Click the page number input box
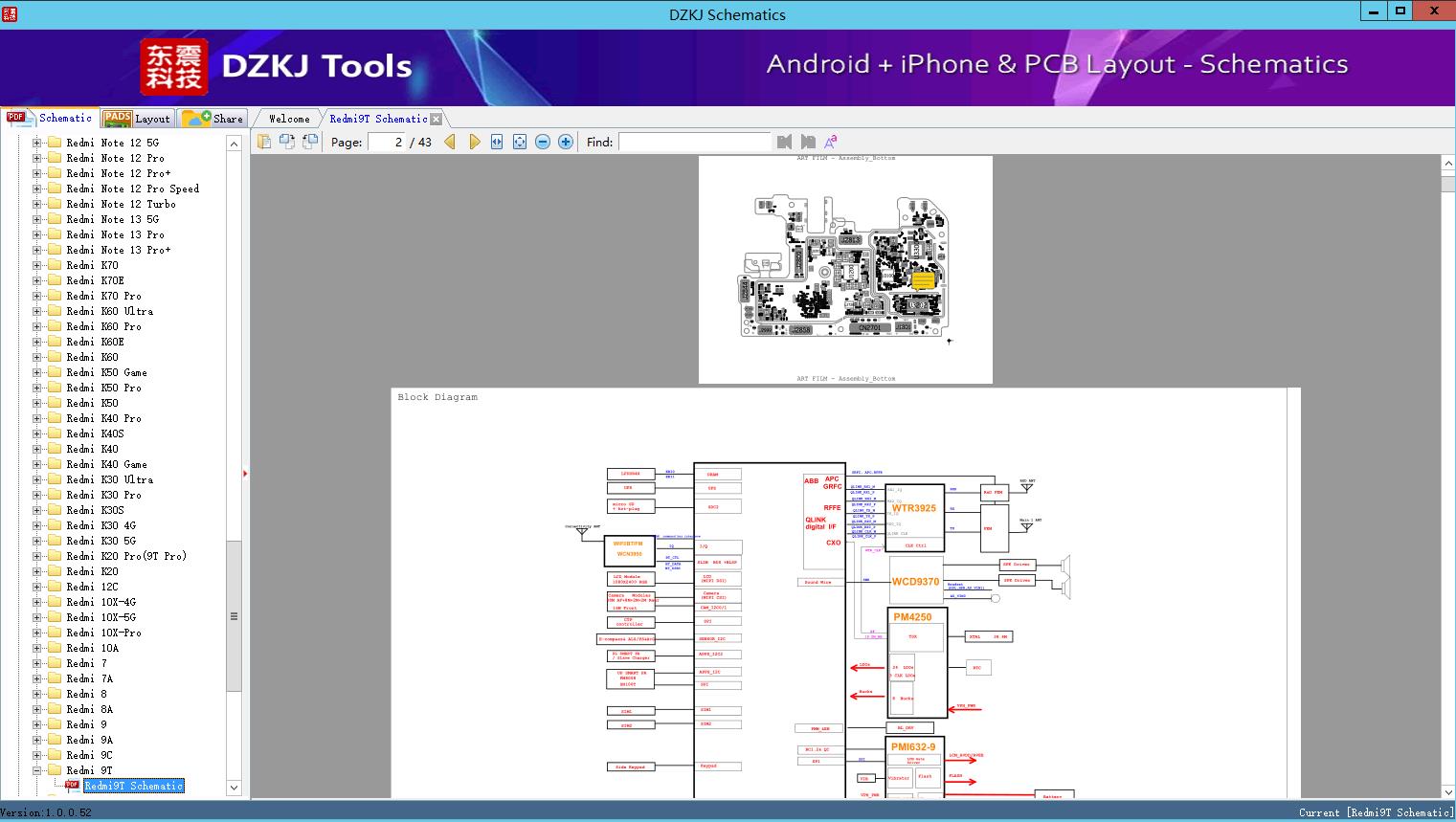1456x822 pixels. pyautogui.click(x=386, y=142)
